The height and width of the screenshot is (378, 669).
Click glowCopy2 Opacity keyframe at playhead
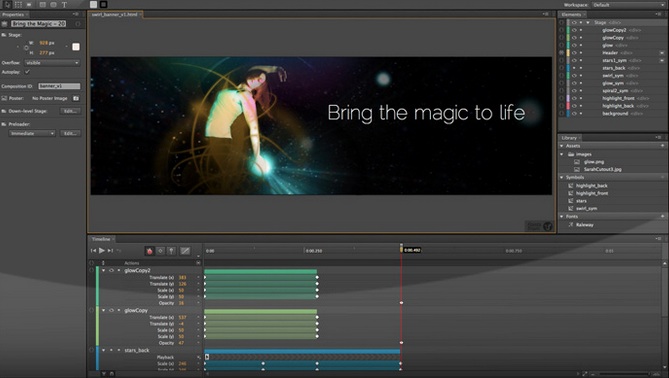tap(401, 303)
